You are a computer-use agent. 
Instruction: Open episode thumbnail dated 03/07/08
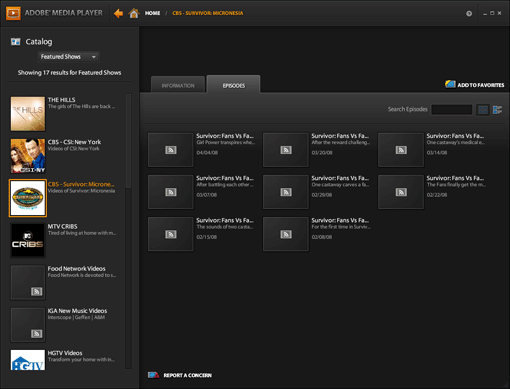pos(171,192)
